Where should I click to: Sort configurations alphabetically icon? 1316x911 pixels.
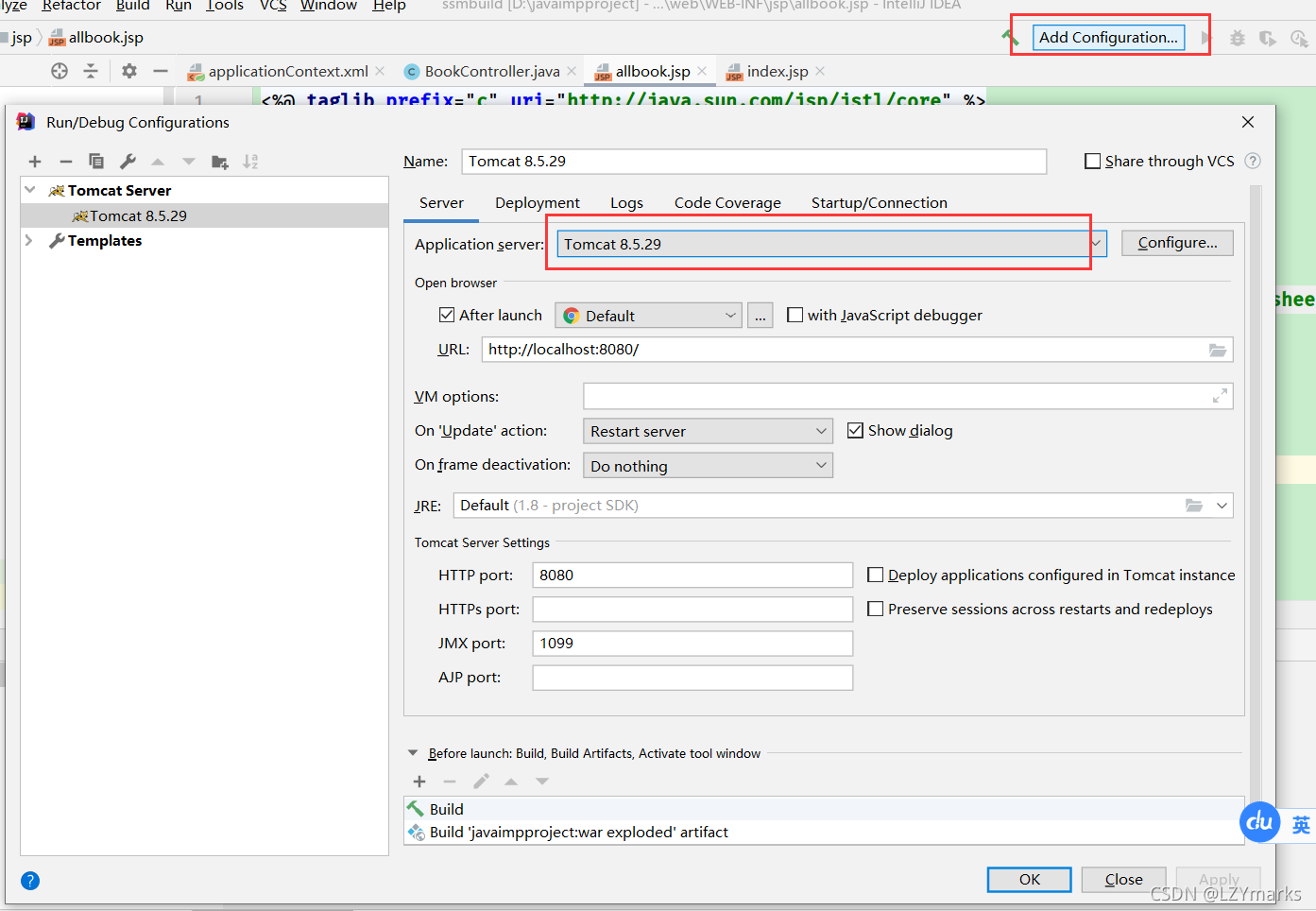click(250, 162)
